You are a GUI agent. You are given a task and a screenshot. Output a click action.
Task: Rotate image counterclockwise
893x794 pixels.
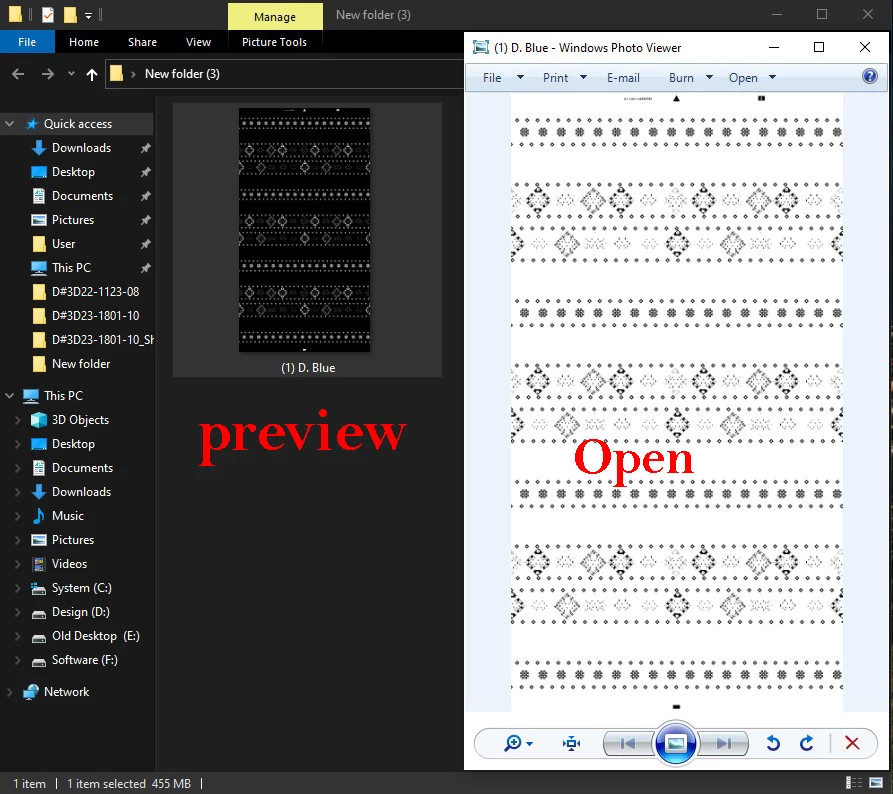773,743
